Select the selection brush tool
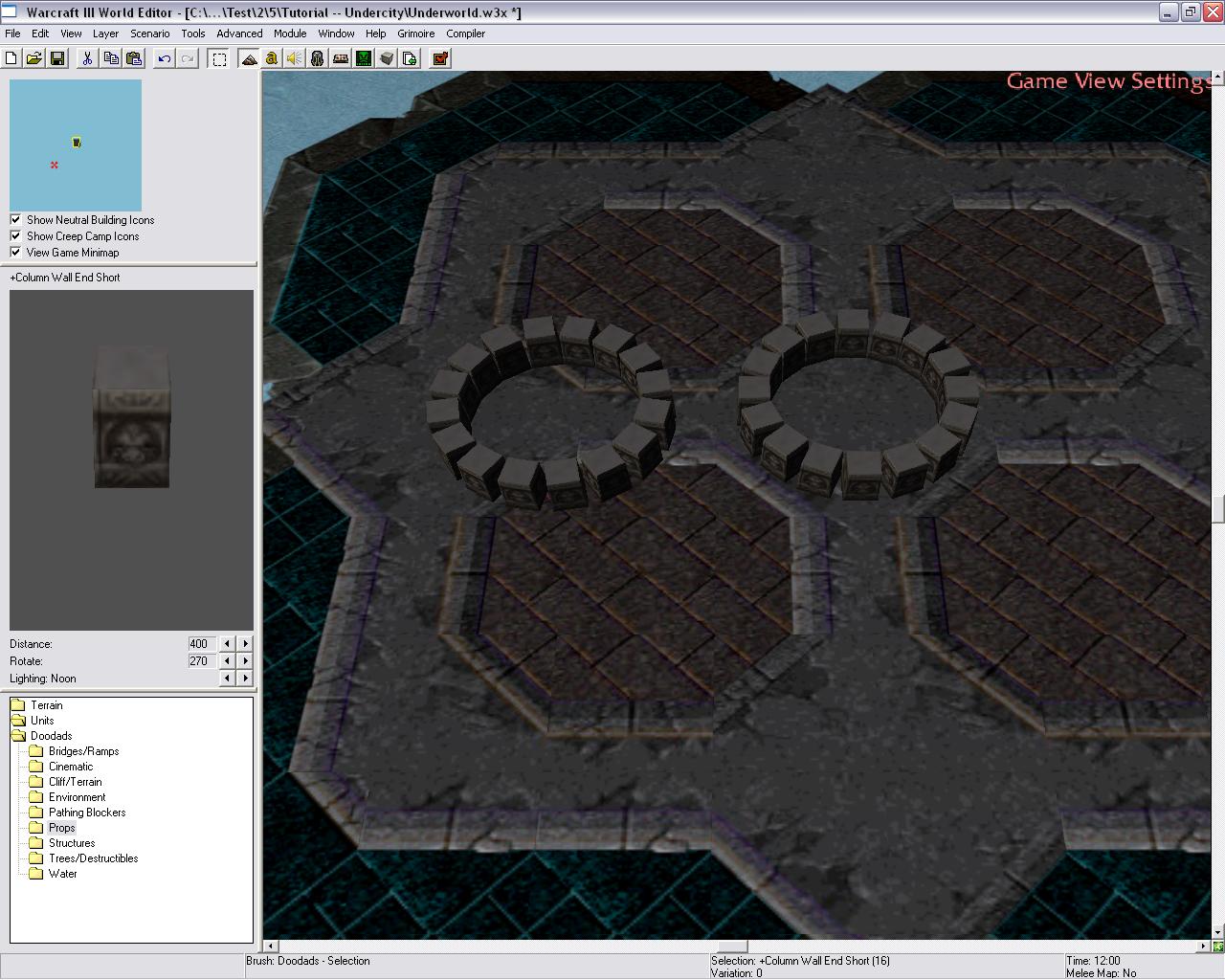The image size is (1225, 980). click(219, 58)
